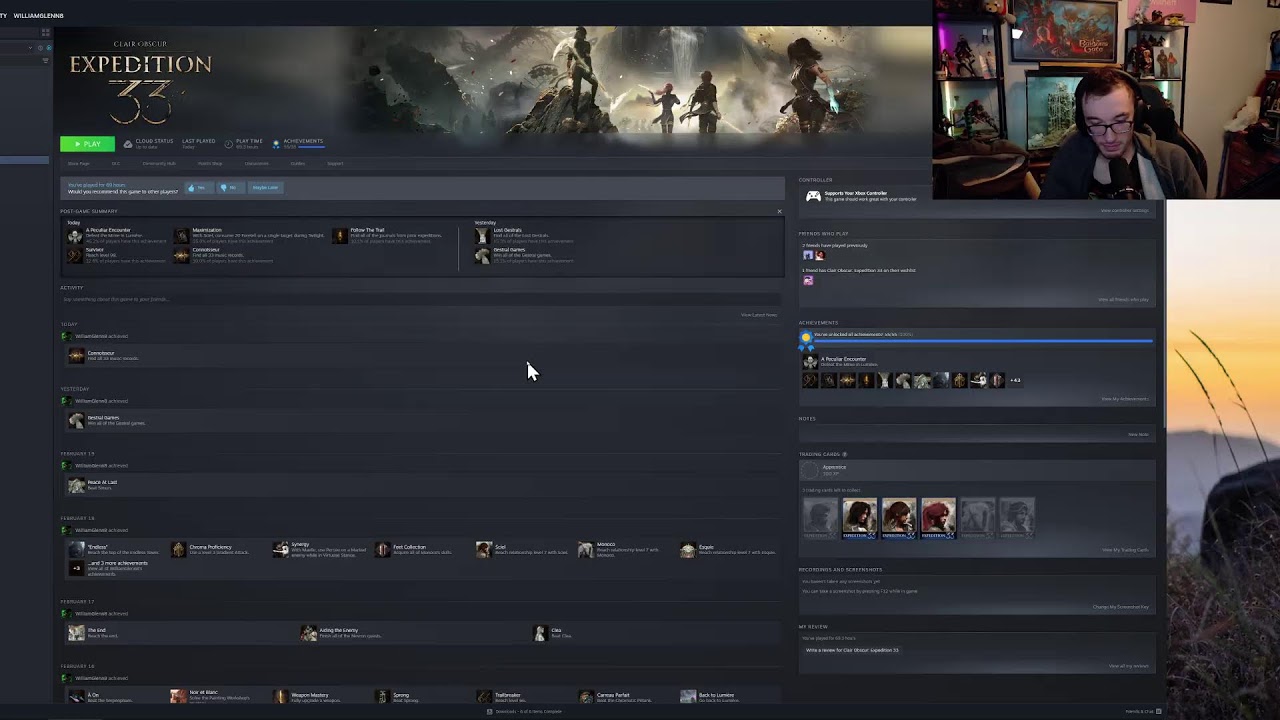Open View controller settings link
Image resolution: width=1280 pixels, height=720 pixels.
1125,211
